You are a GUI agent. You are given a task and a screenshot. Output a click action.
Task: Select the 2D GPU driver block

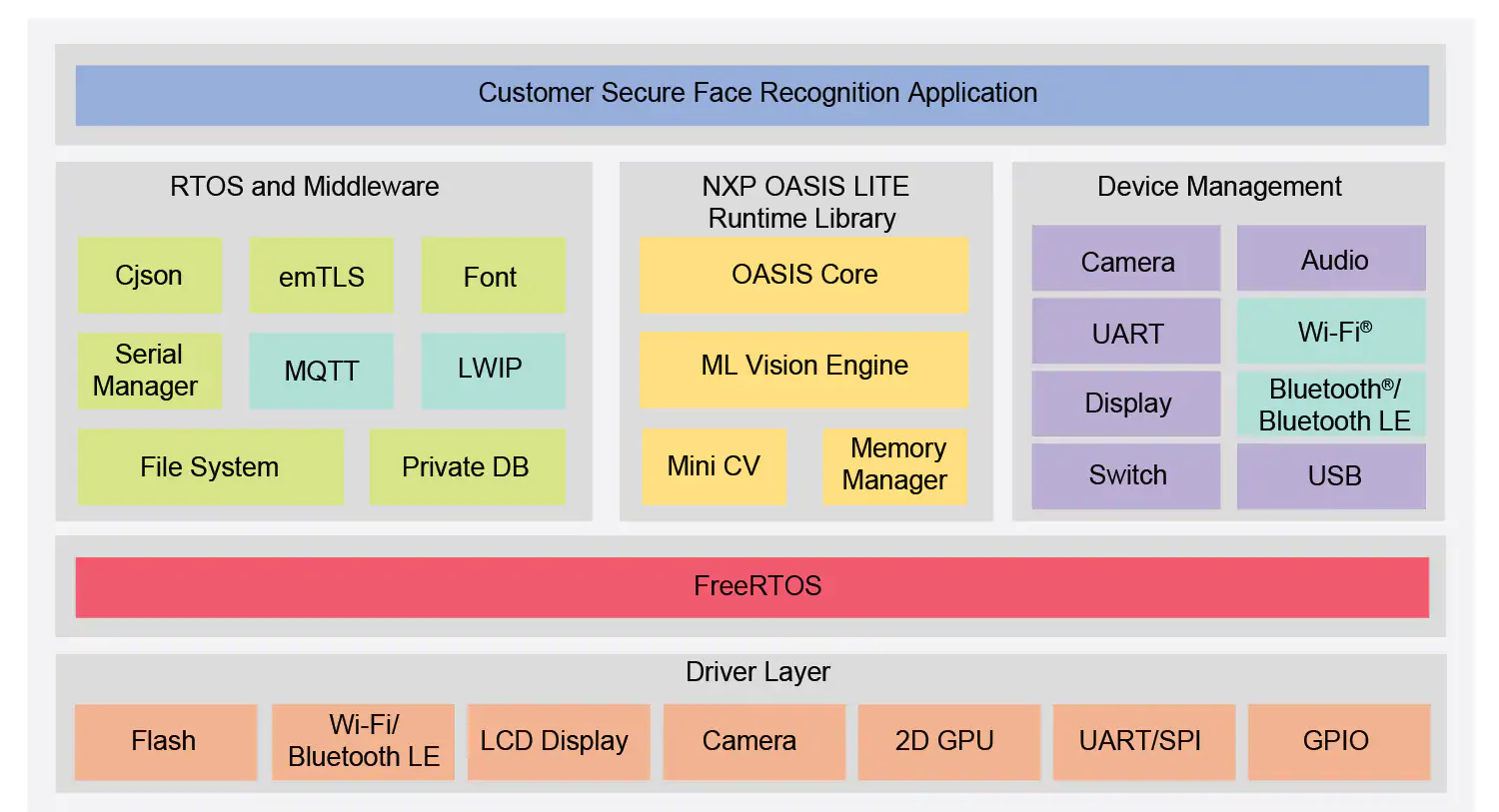[948, 742]
